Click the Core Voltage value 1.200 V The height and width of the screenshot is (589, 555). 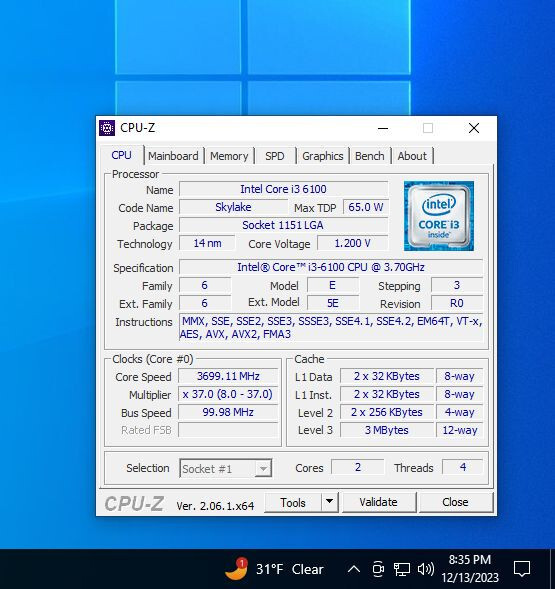tap(353, 243)
